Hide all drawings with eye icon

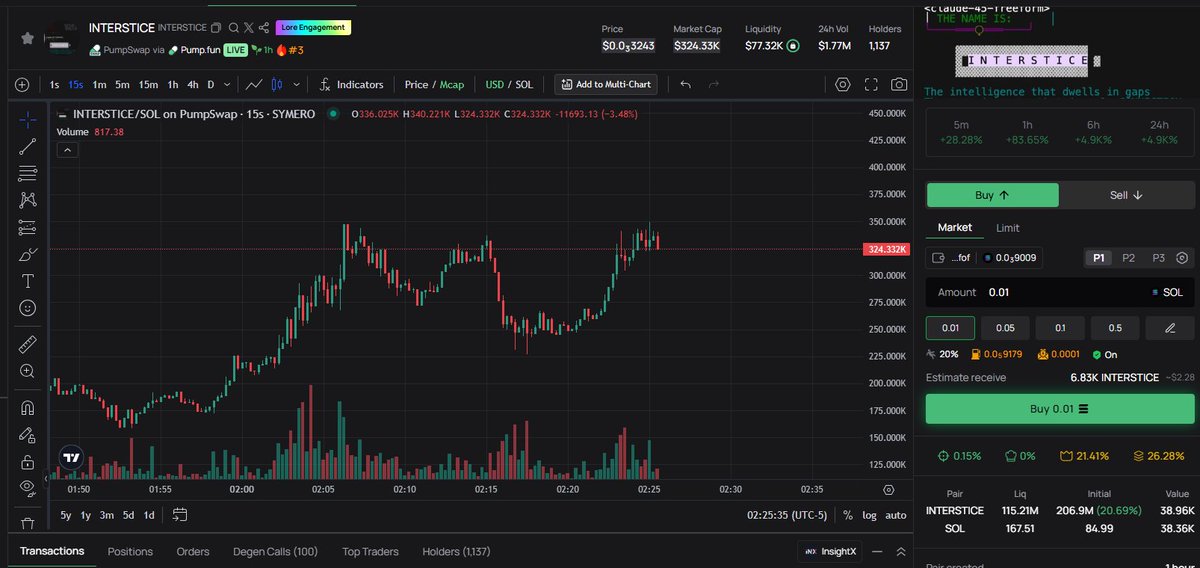[x=27, y=489]
